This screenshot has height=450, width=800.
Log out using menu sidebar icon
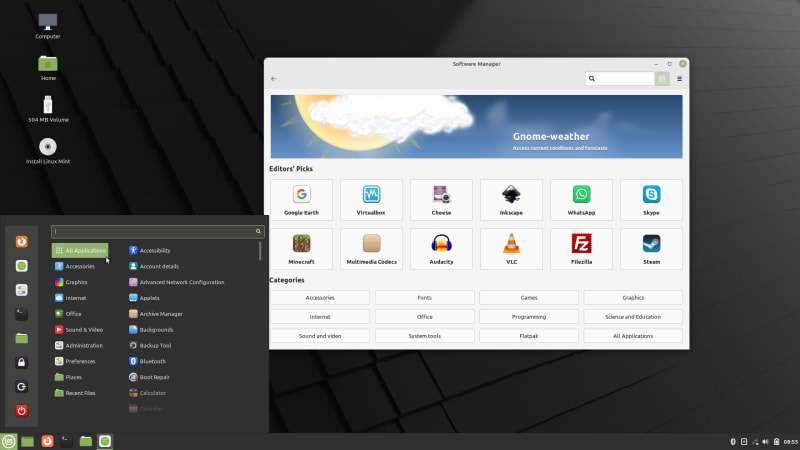pyautogui.click(x=21, y=386)
